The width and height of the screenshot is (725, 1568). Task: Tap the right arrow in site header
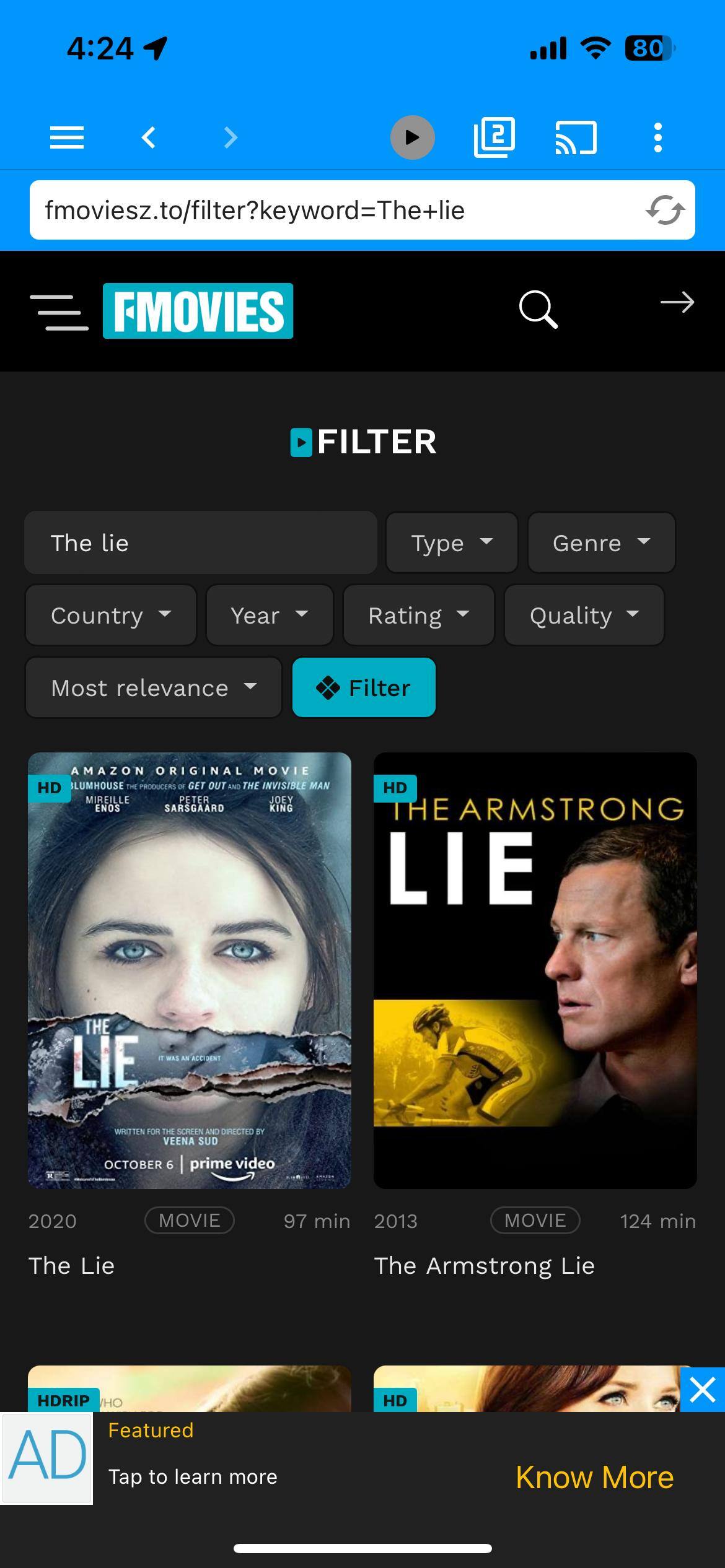pos(677,303)
